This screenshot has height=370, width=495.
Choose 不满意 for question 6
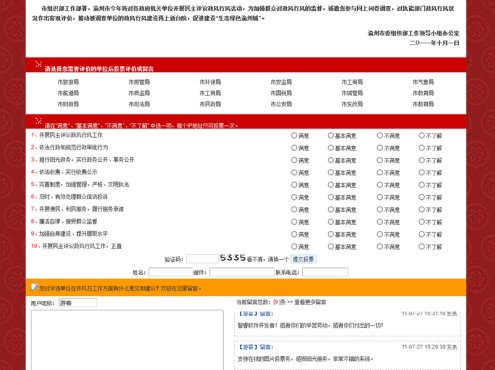tap(380, 197)
